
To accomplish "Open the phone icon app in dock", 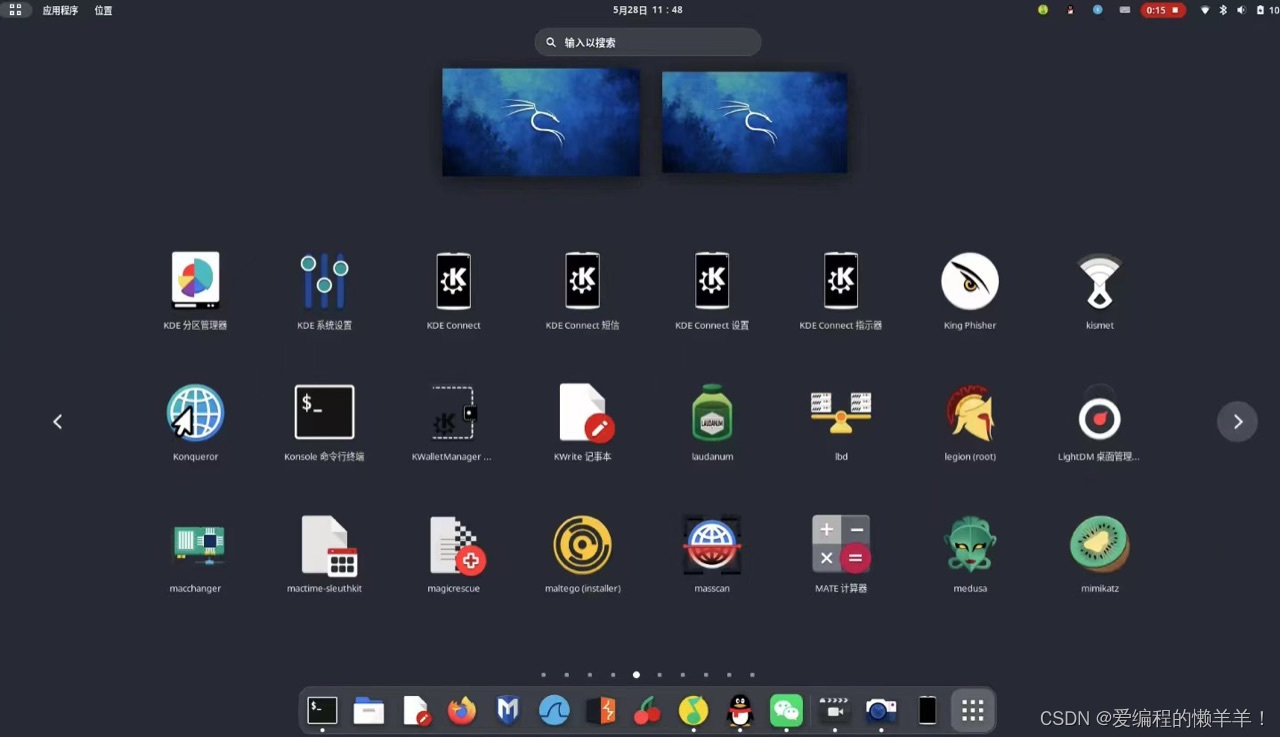I will 927,710.
